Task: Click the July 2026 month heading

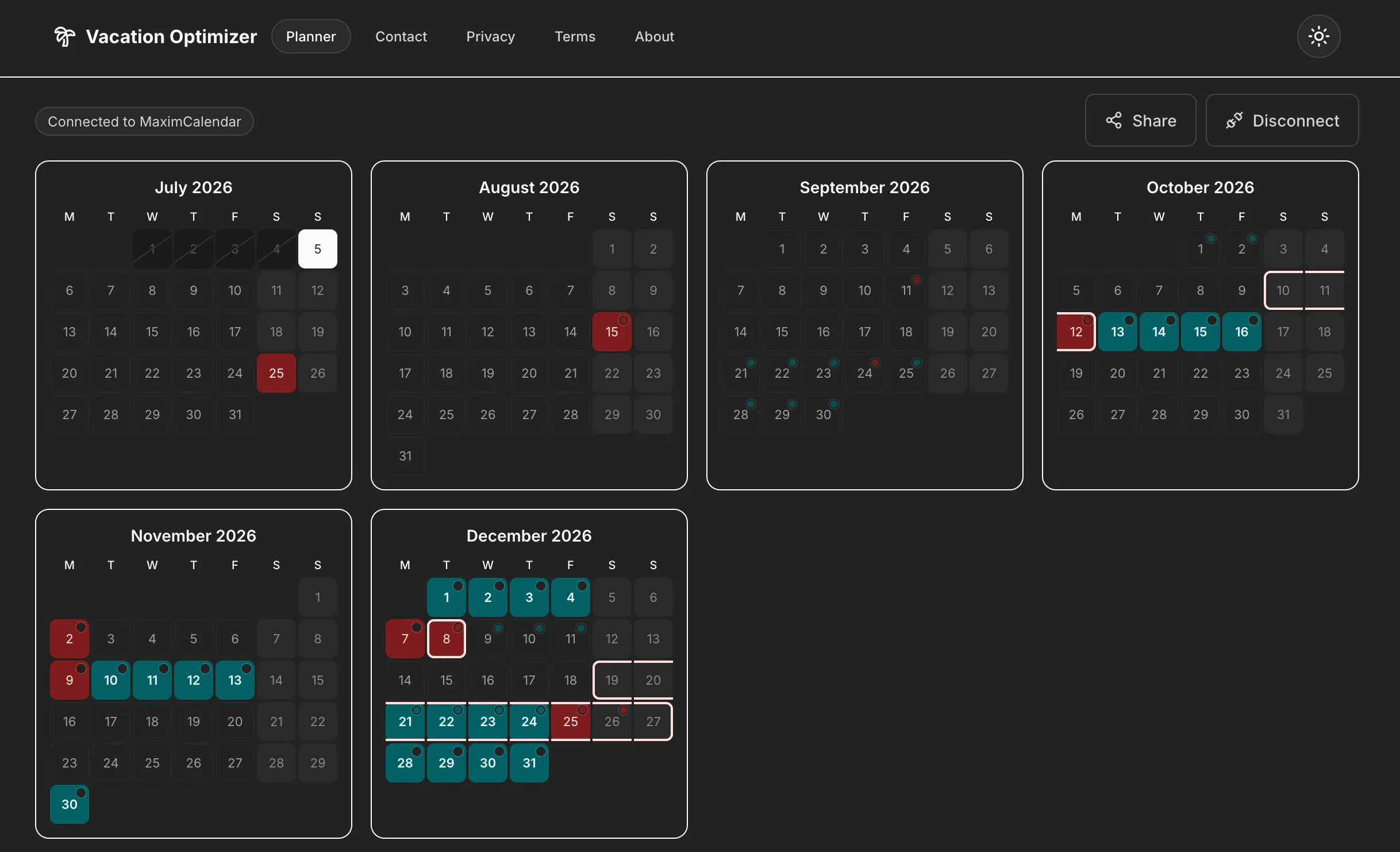Action: click(x=194, y=187)
